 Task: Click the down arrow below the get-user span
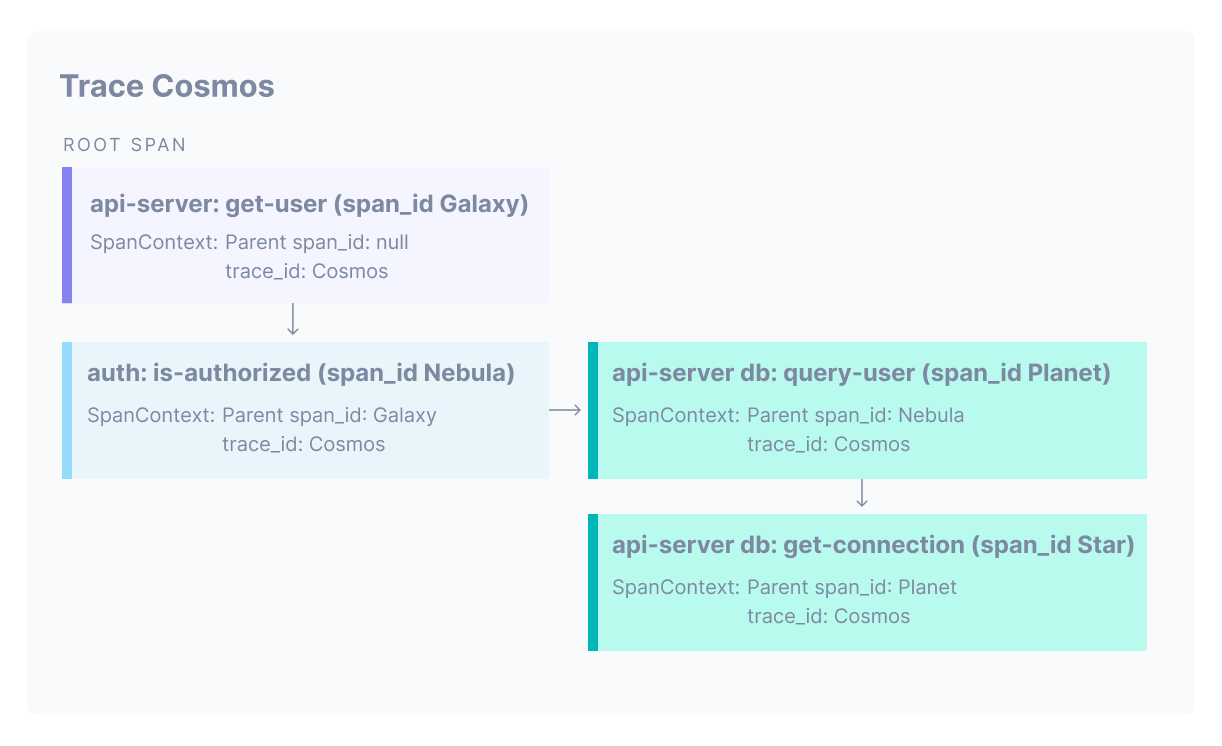(293, 320)
